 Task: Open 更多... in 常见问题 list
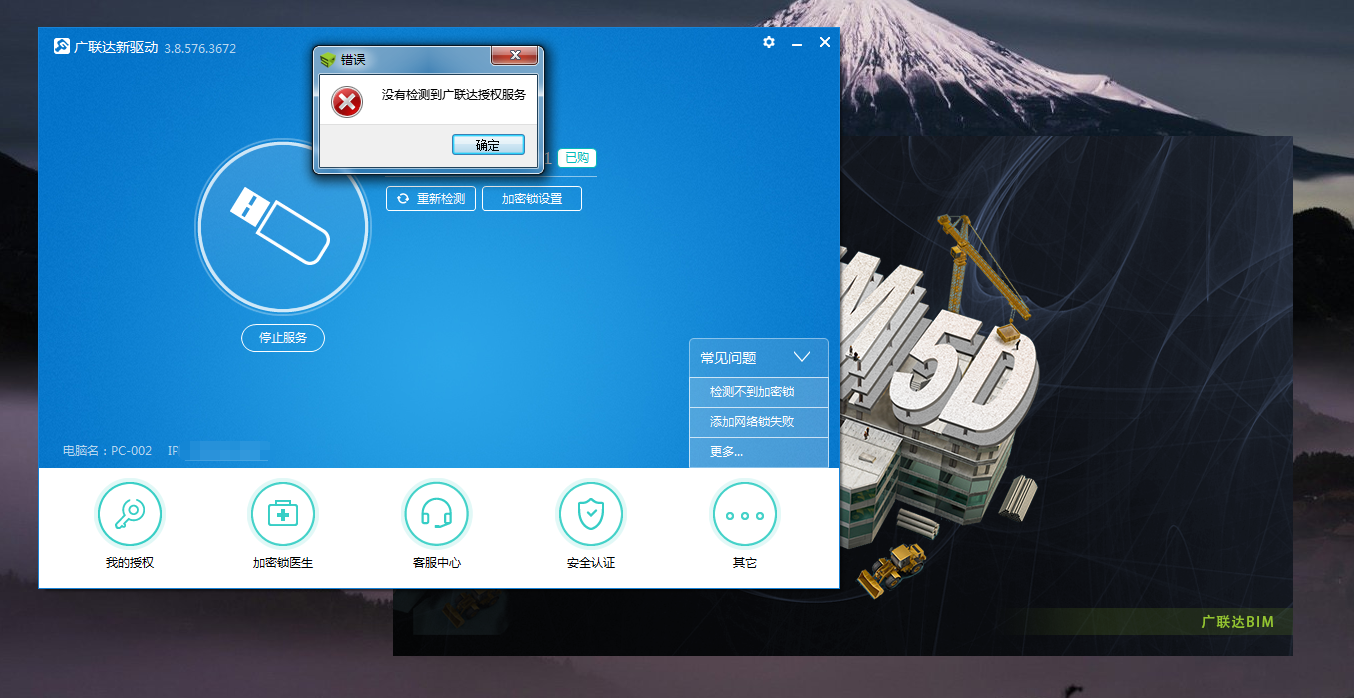tap(759, 452)
